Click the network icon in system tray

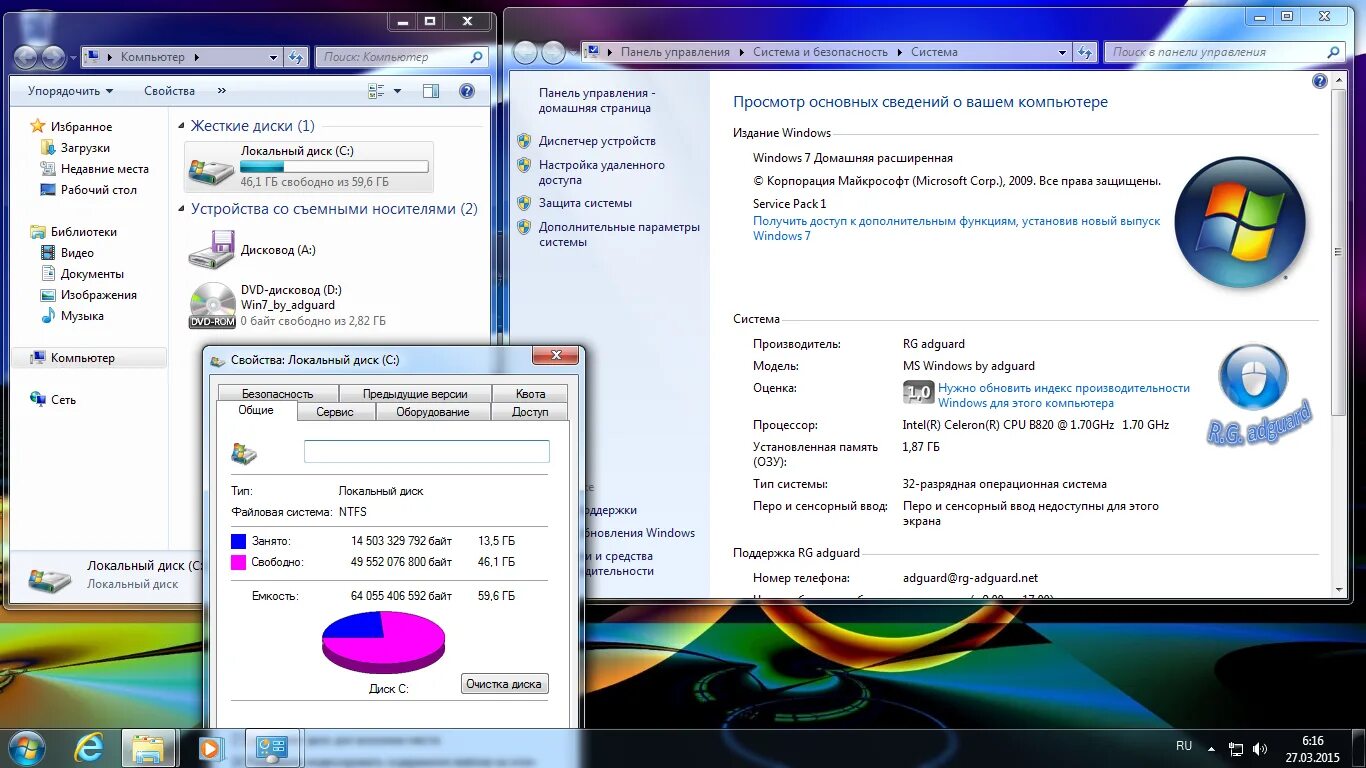[1236, 749]
